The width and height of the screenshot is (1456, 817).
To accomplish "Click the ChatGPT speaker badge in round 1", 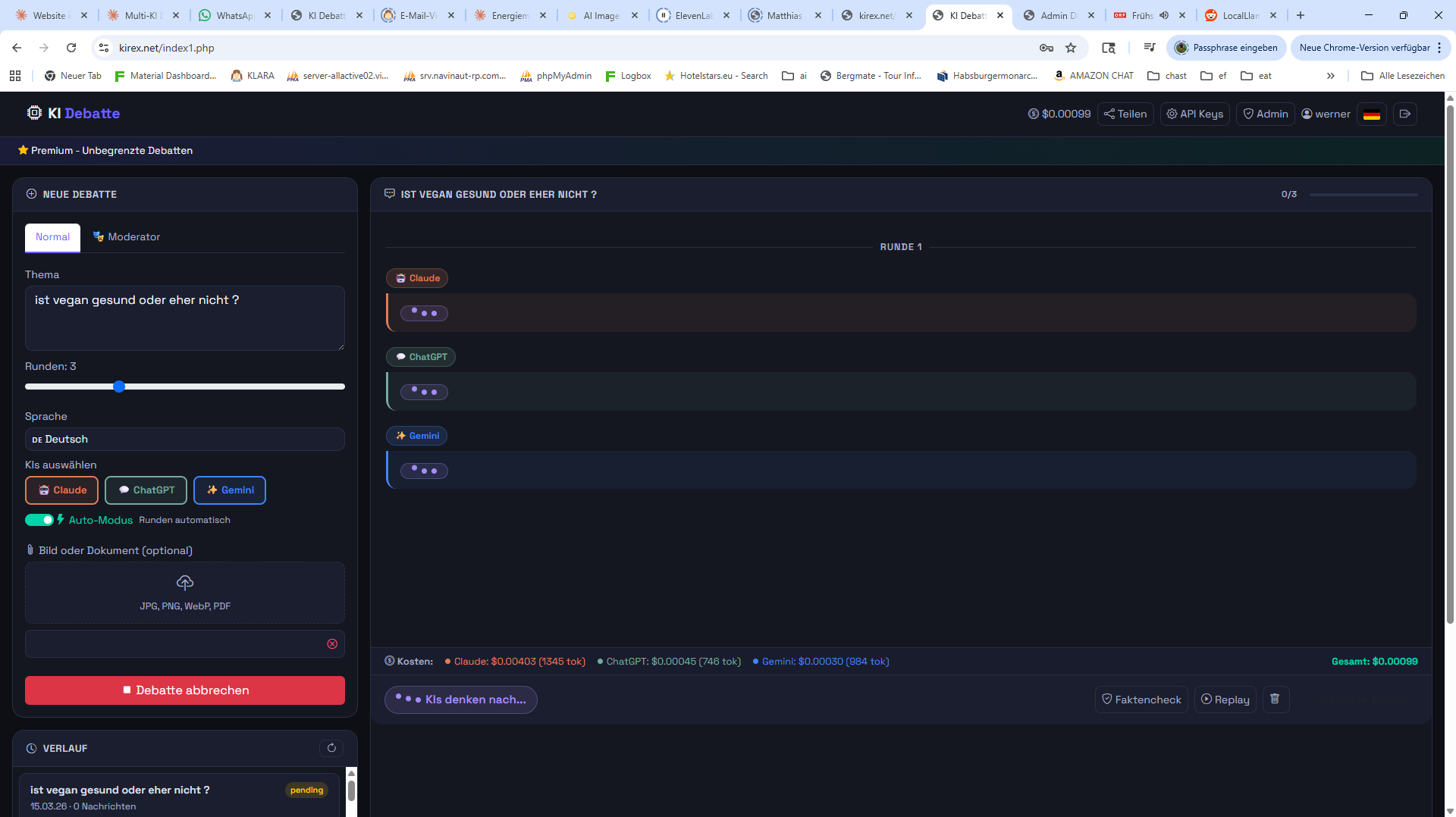I will pos(421,357).
